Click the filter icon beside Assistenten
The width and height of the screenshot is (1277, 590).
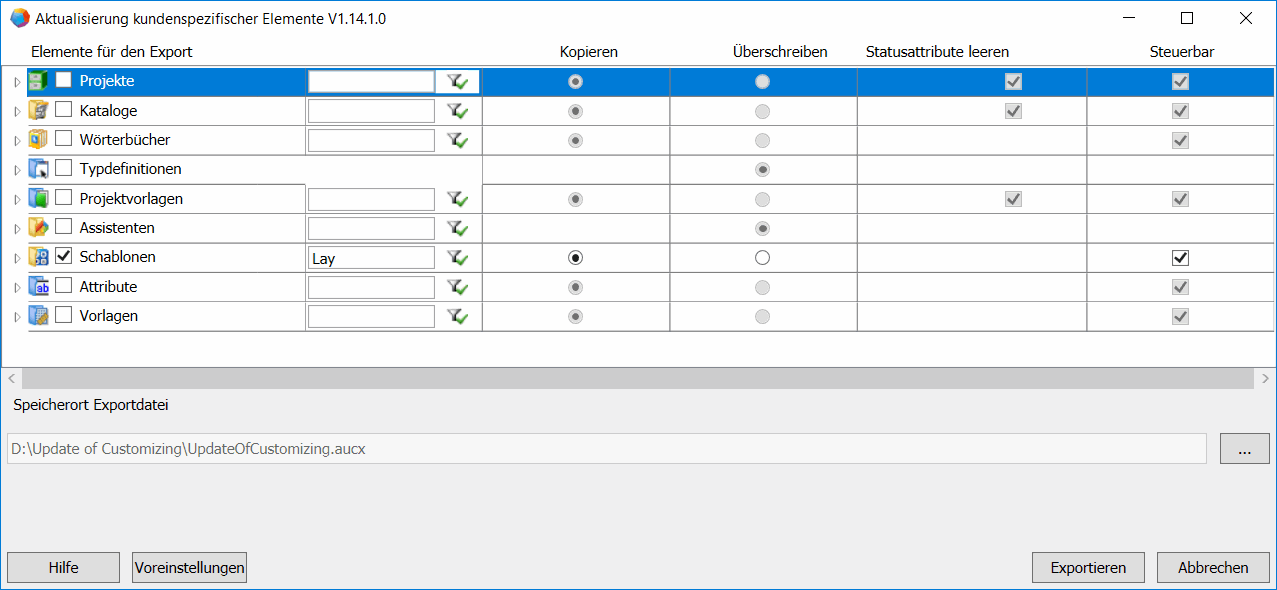458,228
